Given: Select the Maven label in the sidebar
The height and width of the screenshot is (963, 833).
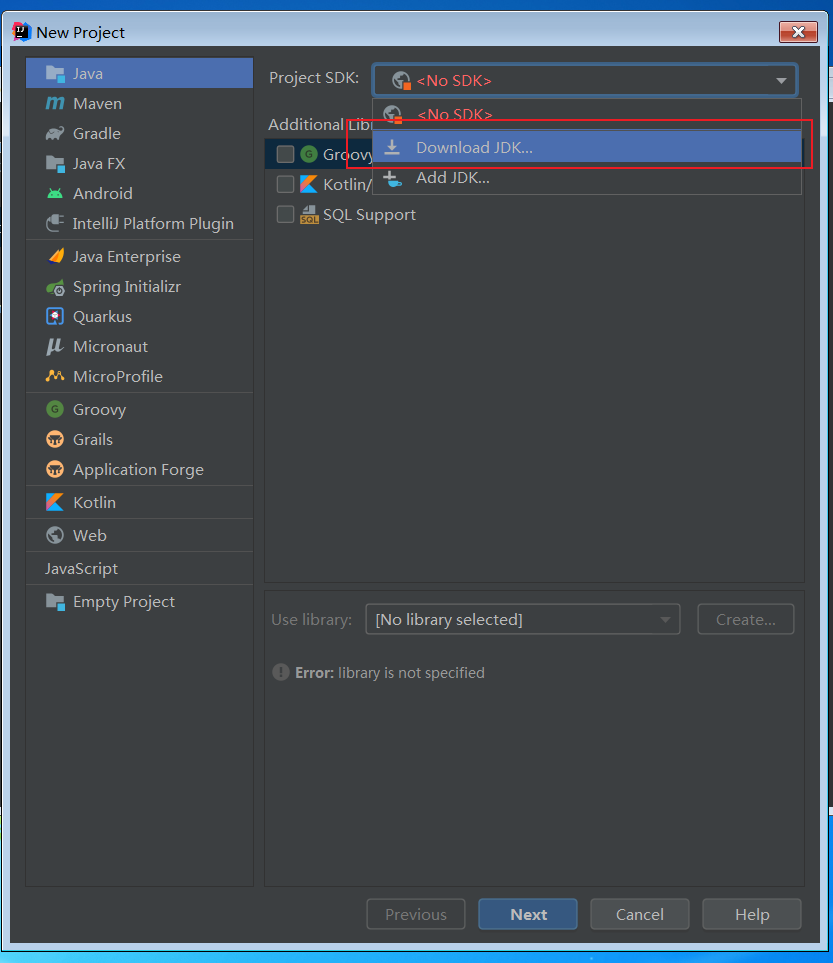Looking at the screenshot, I should coord(97,104).
